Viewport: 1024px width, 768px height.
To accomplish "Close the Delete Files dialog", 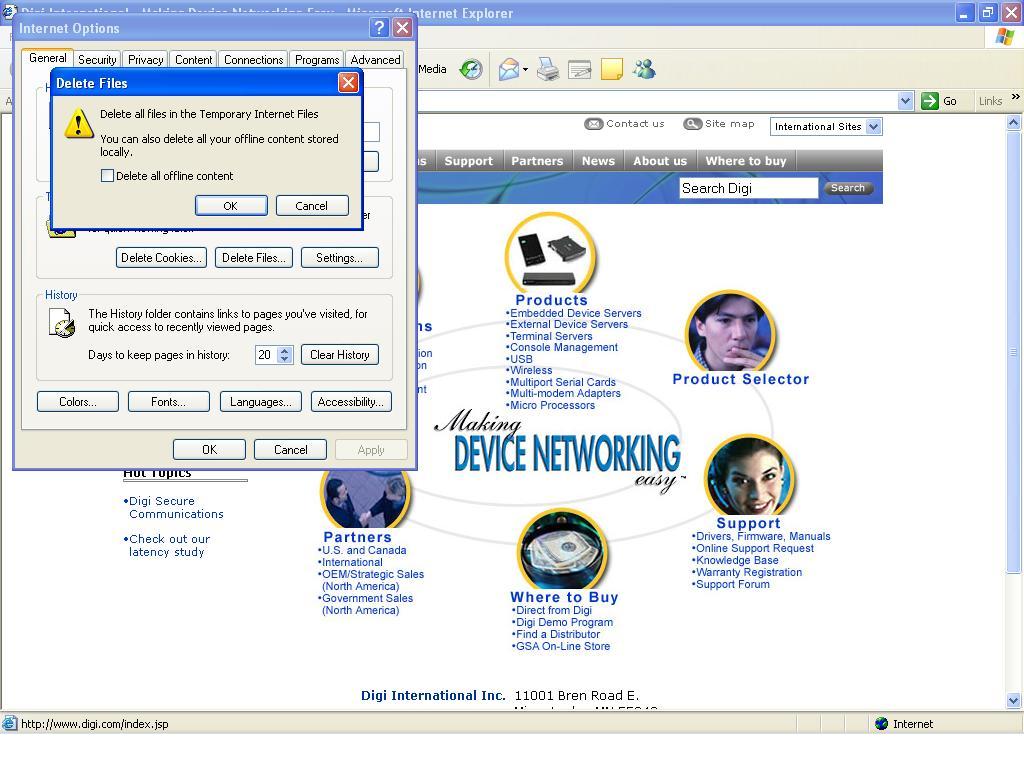I will (348, 83).
